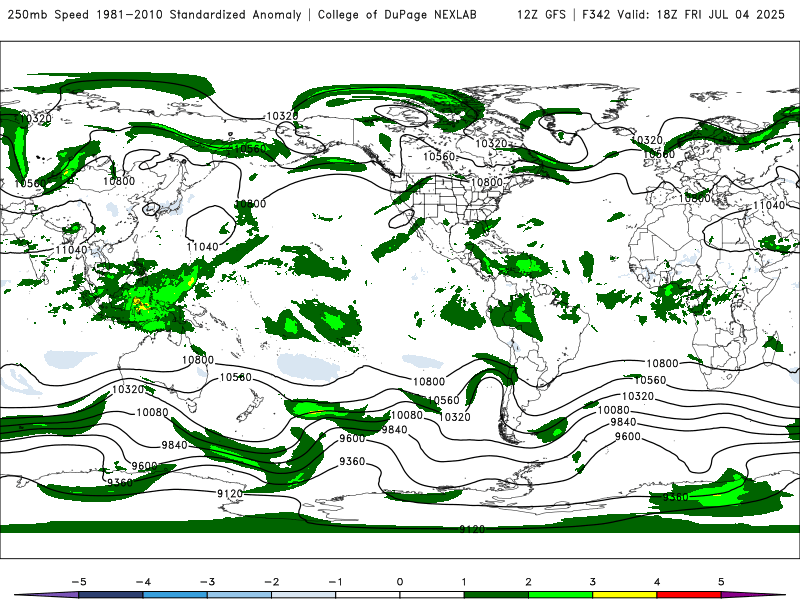Click the colorbar tick label '4'
This screenshot has width=800, height=600.
657,582
